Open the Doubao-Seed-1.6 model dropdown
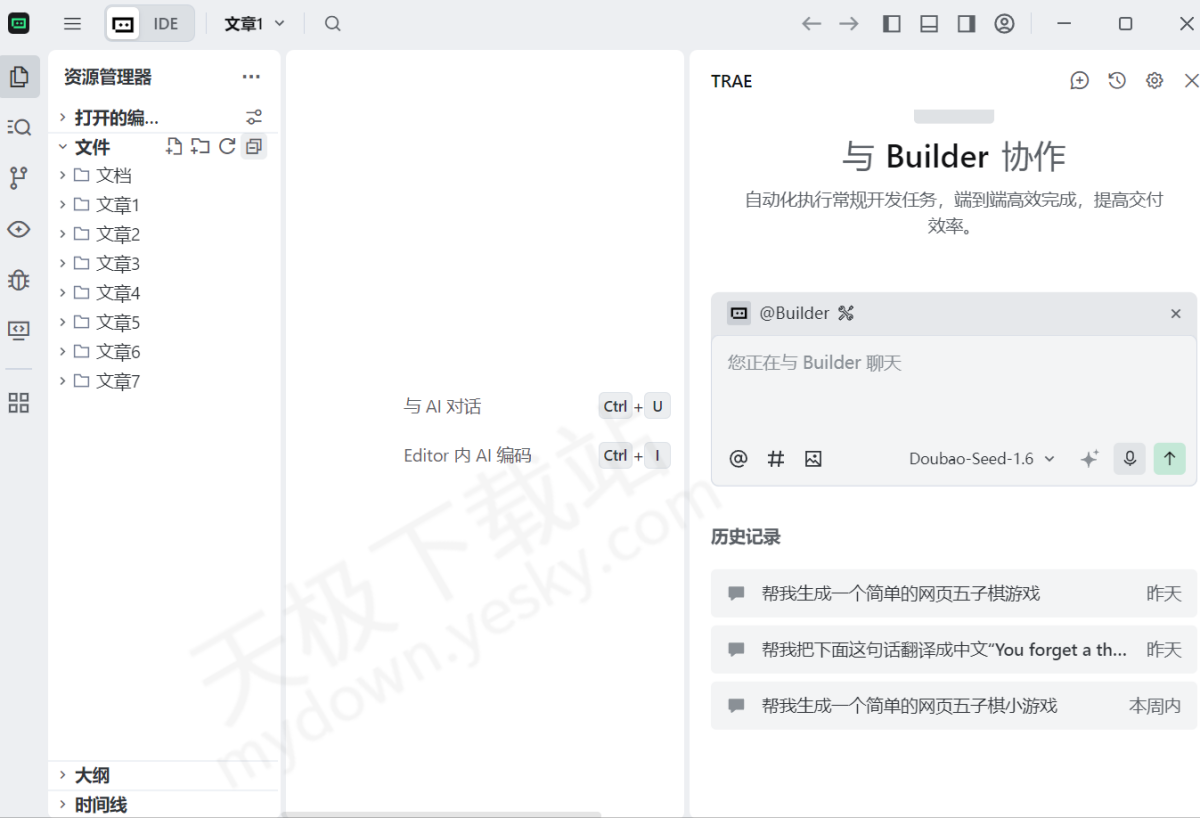The height and width of the screenshot is (818, 1200). coord(981,459)
